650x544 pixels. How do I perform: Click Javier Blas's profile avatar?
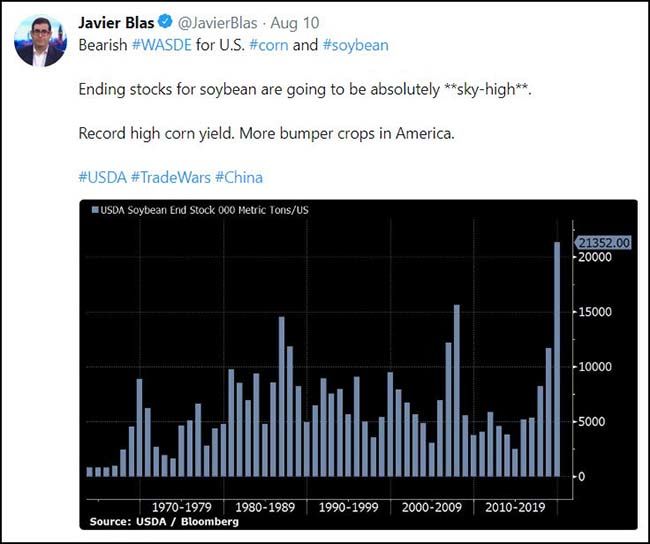[40, 42]
